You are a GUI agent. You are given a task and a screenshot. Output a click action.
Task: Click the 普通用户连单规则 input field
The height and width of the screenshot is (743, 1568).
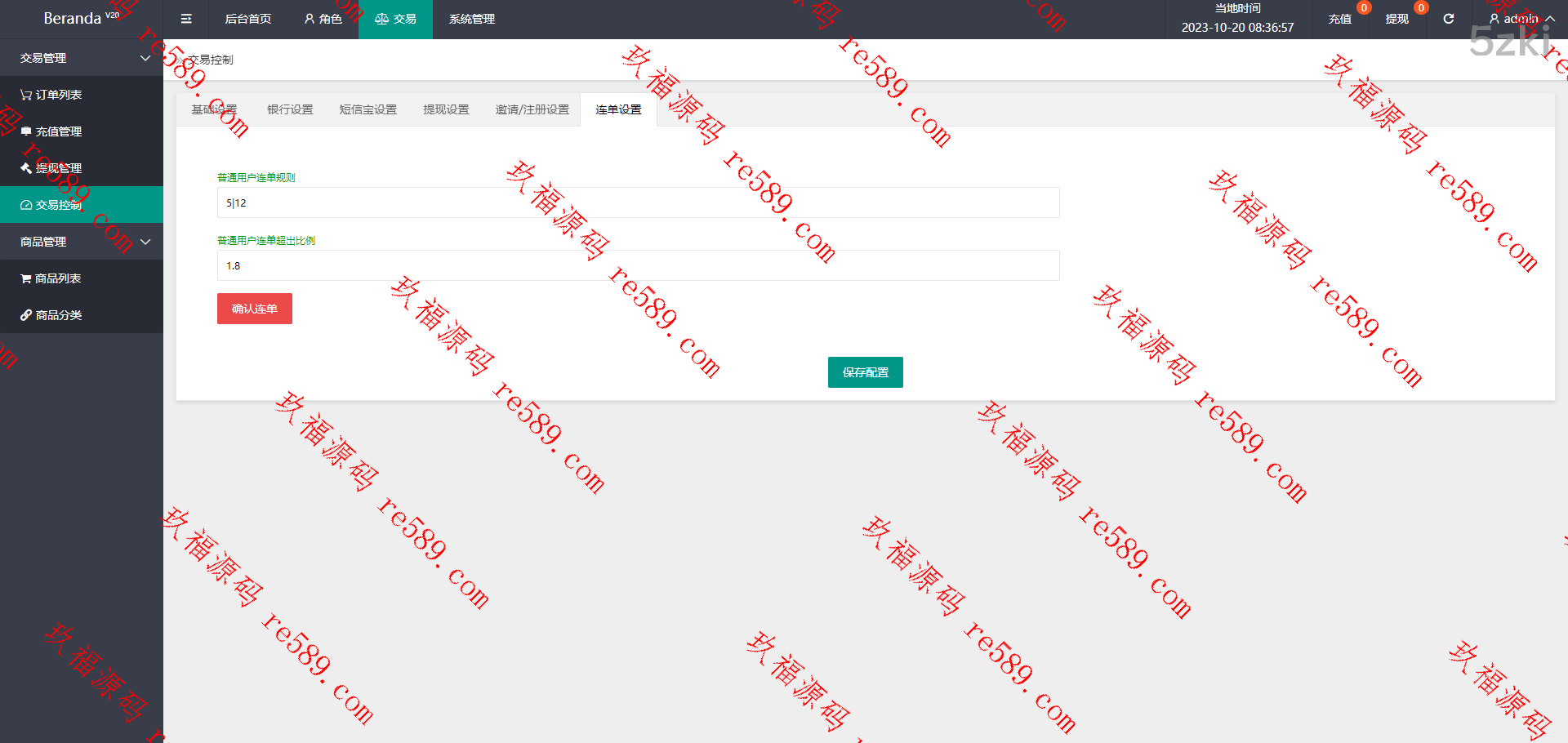click(x=638, y=202)
